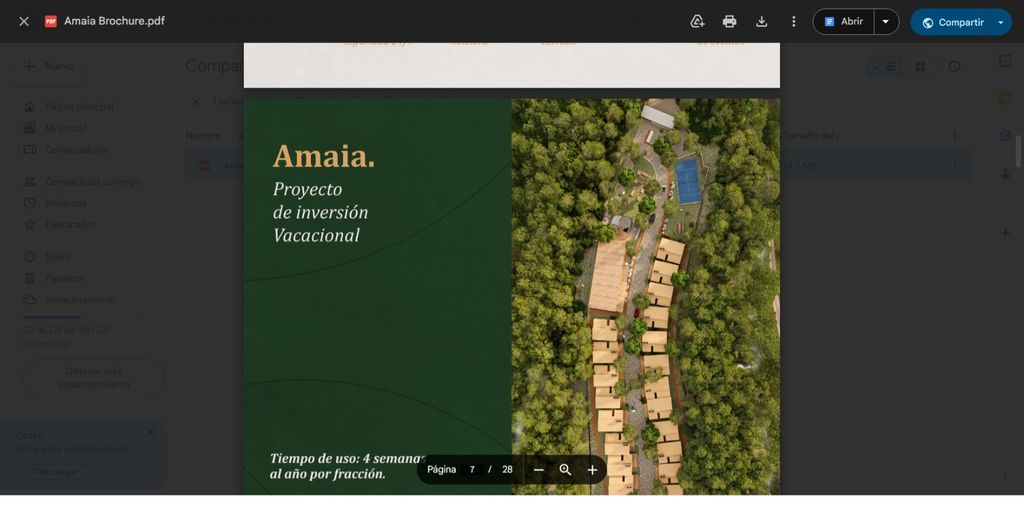
Task: Click the right-side scrollbar thumb
Action: coord(1018,150)
